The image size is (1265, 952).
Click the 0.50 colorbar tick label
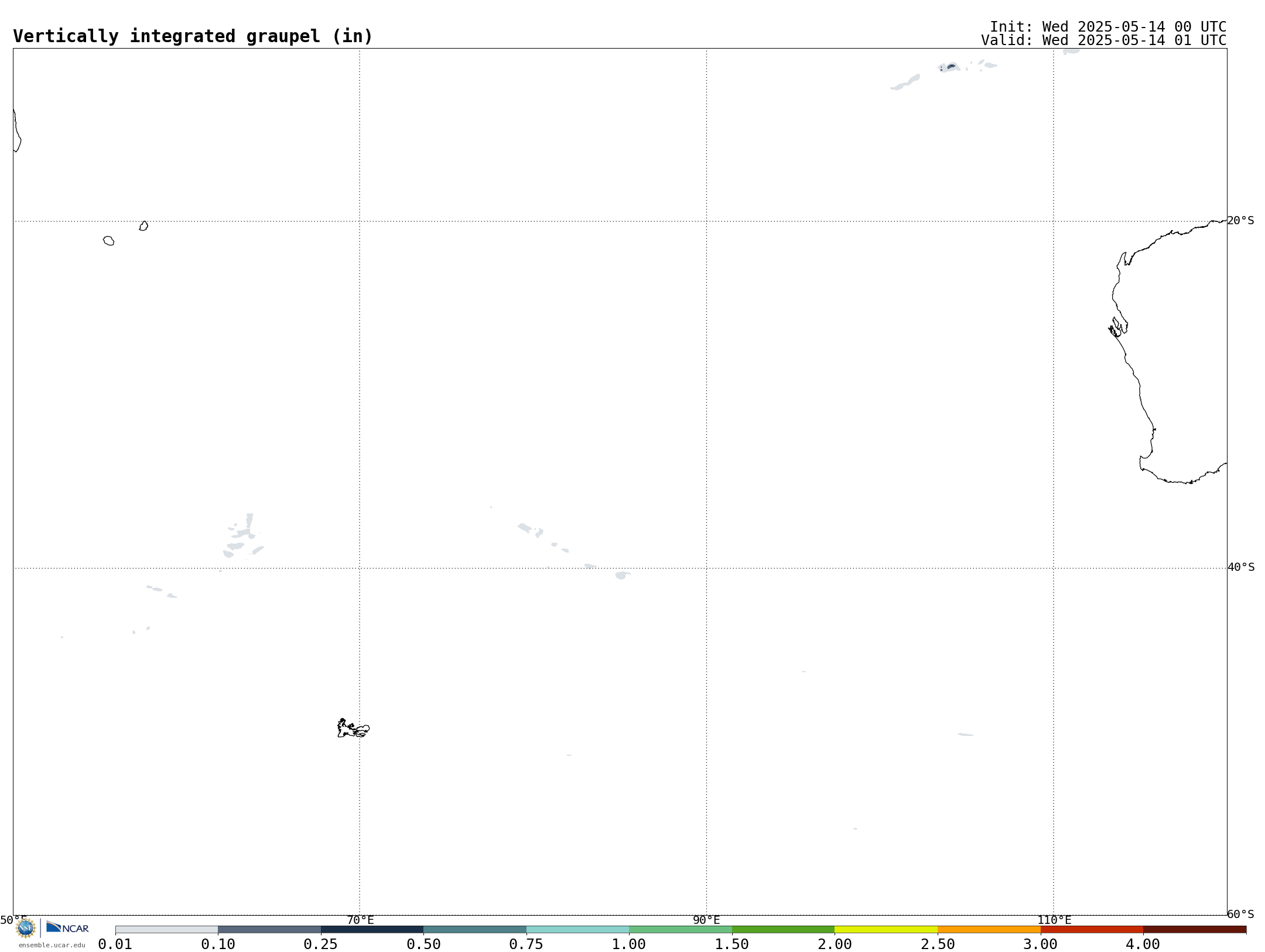423,944
